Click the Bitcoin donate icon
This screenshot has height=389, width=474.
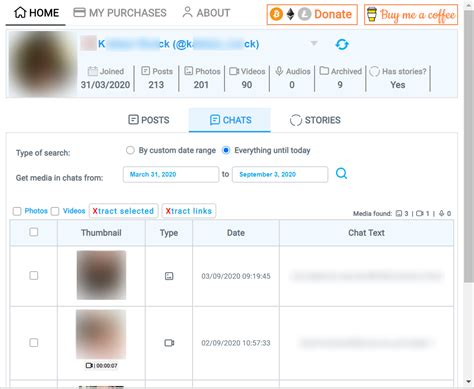coord(276,14)
